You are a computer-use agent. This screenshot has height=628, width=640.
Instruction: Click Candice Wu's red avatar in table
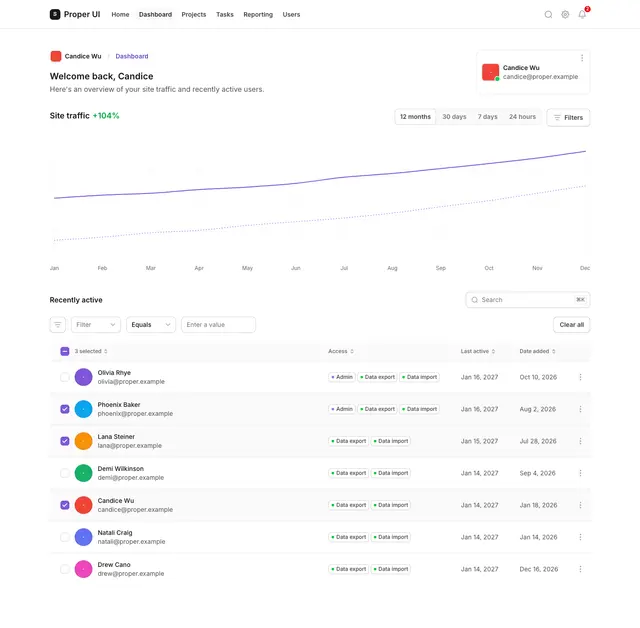tap(83, 505)
